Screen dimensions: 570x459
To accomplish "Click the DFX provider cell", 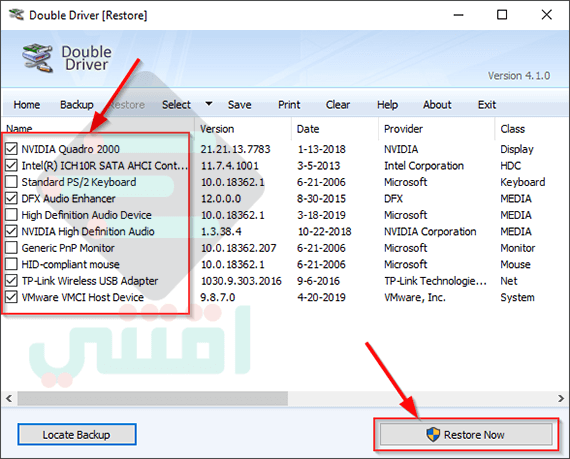I will (x=393, y=198).
